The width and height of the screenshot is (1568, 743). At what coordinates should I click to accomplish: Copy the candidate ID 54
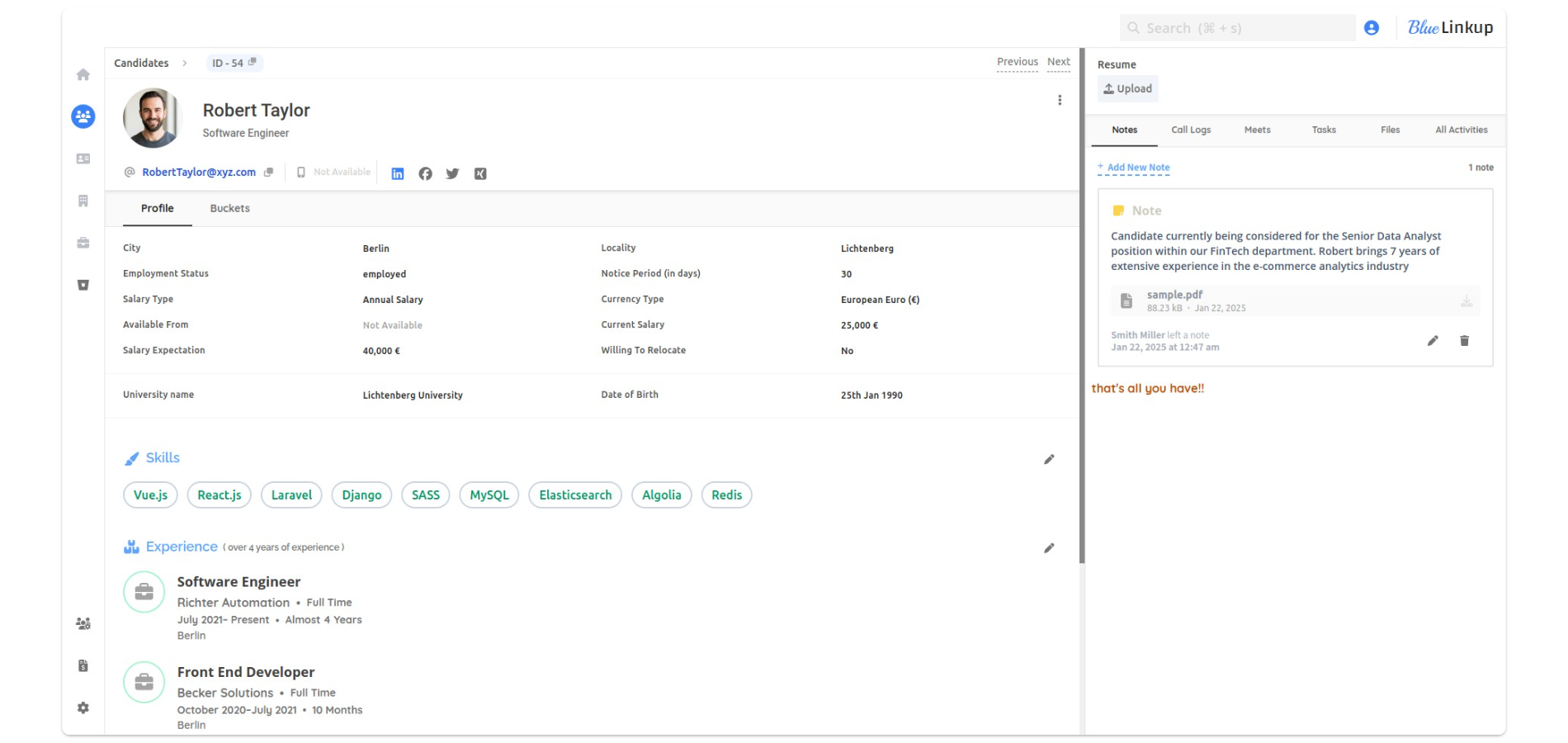[x=253, y=62]
